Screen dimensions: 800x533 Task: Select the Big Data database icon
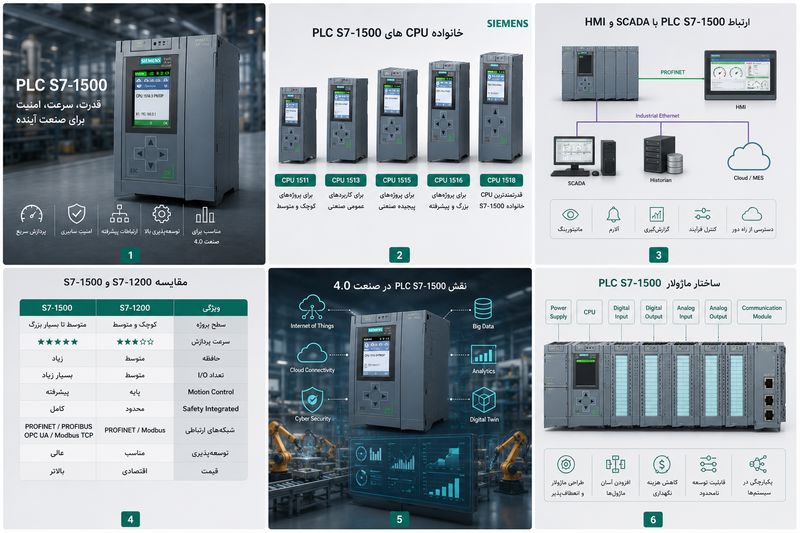483,309
